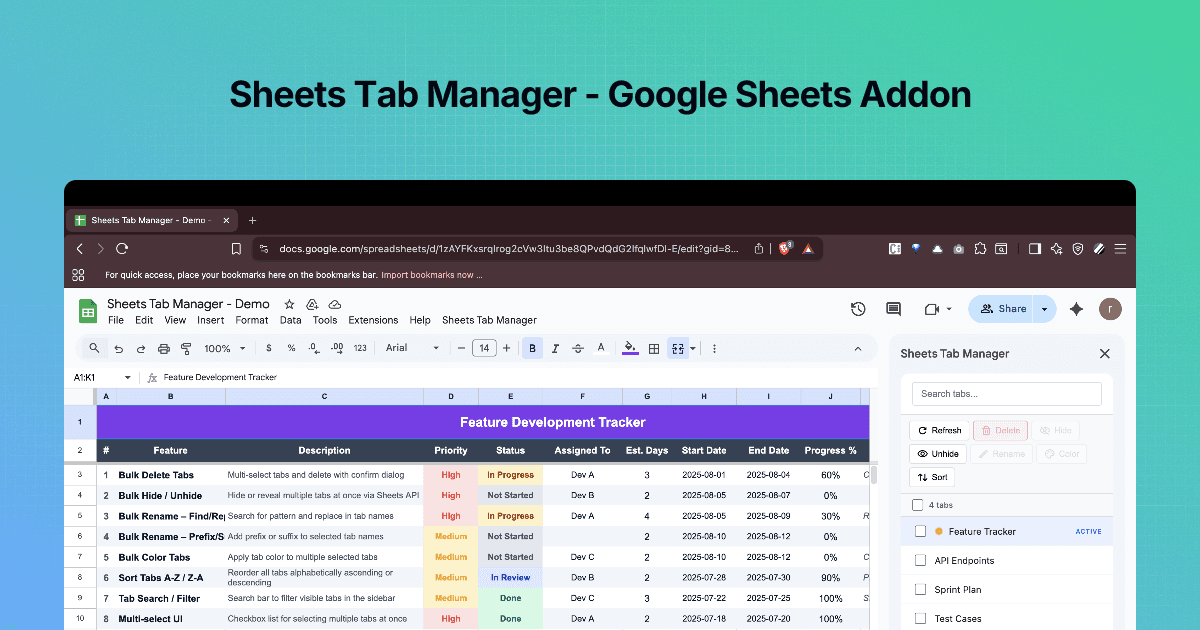
Task: Open the Share options dropdown arrow
Action: 1044,309
